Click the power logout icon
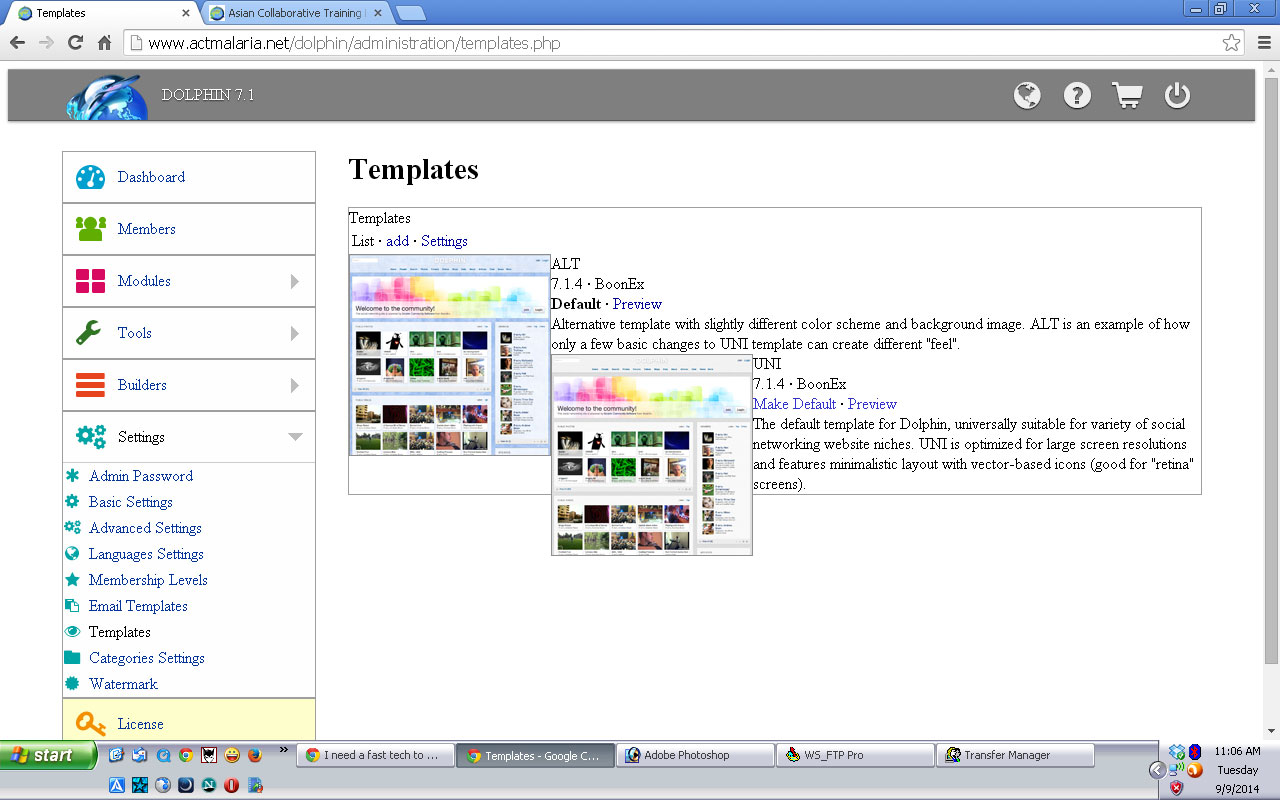Screen dimensions: 1280x800 tap(1177, 95)
